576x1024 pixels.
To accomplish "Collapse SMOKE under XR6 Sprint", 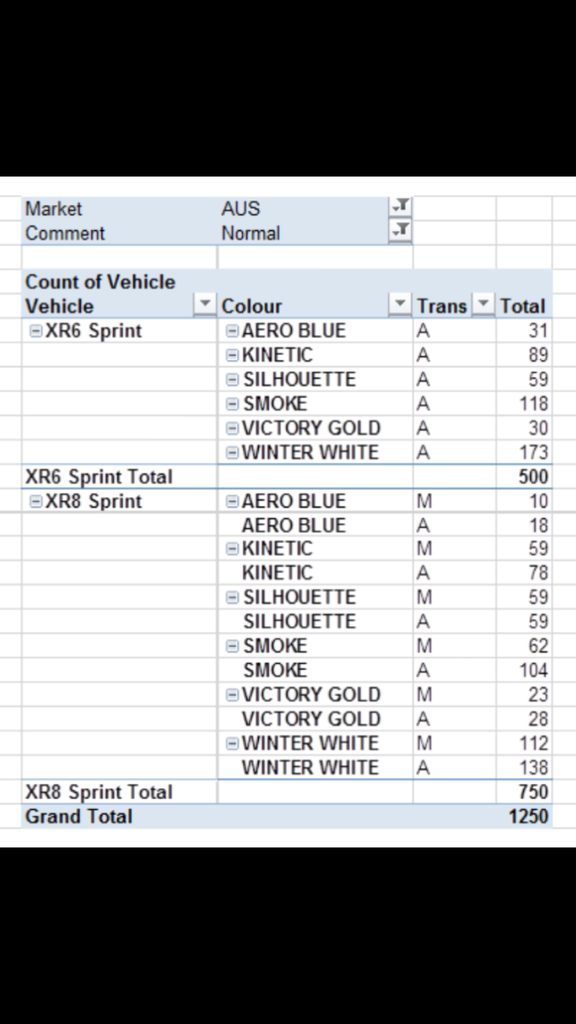I will pyautogui.click(x=232, y=404).
